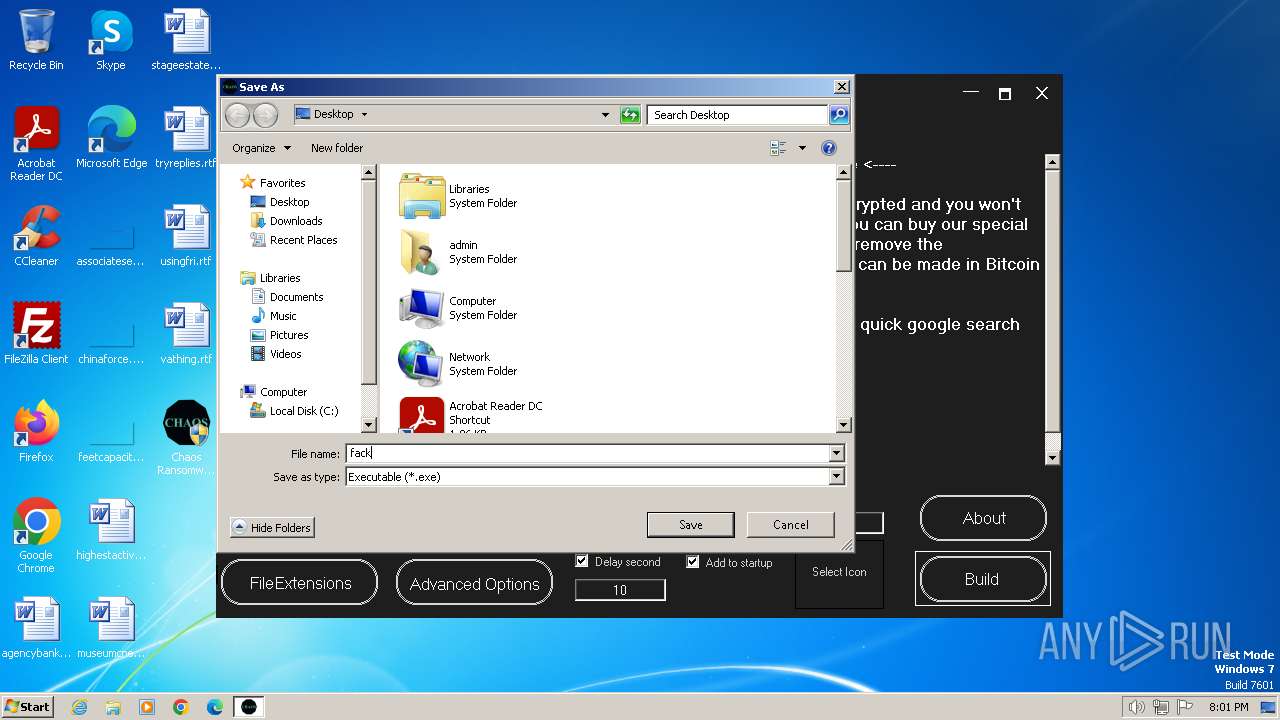Click the navigation pane scrollbar down arrow

point(368,425)
